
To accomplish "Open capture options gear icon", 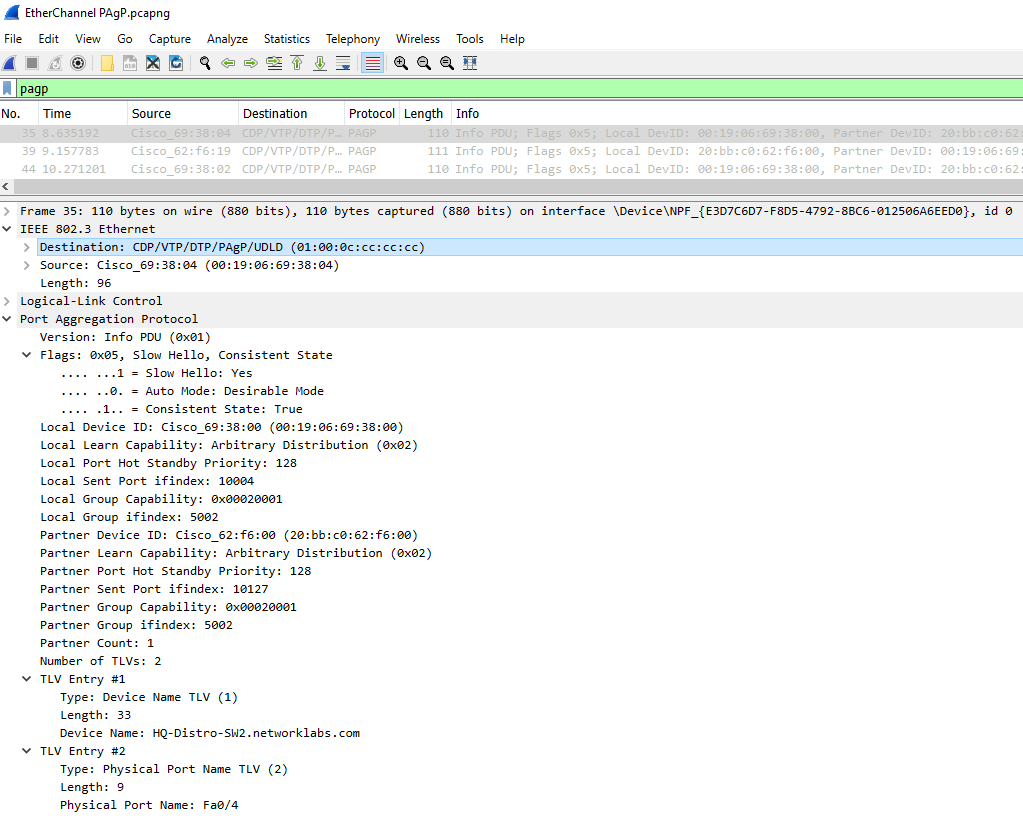I will (78, 63).
